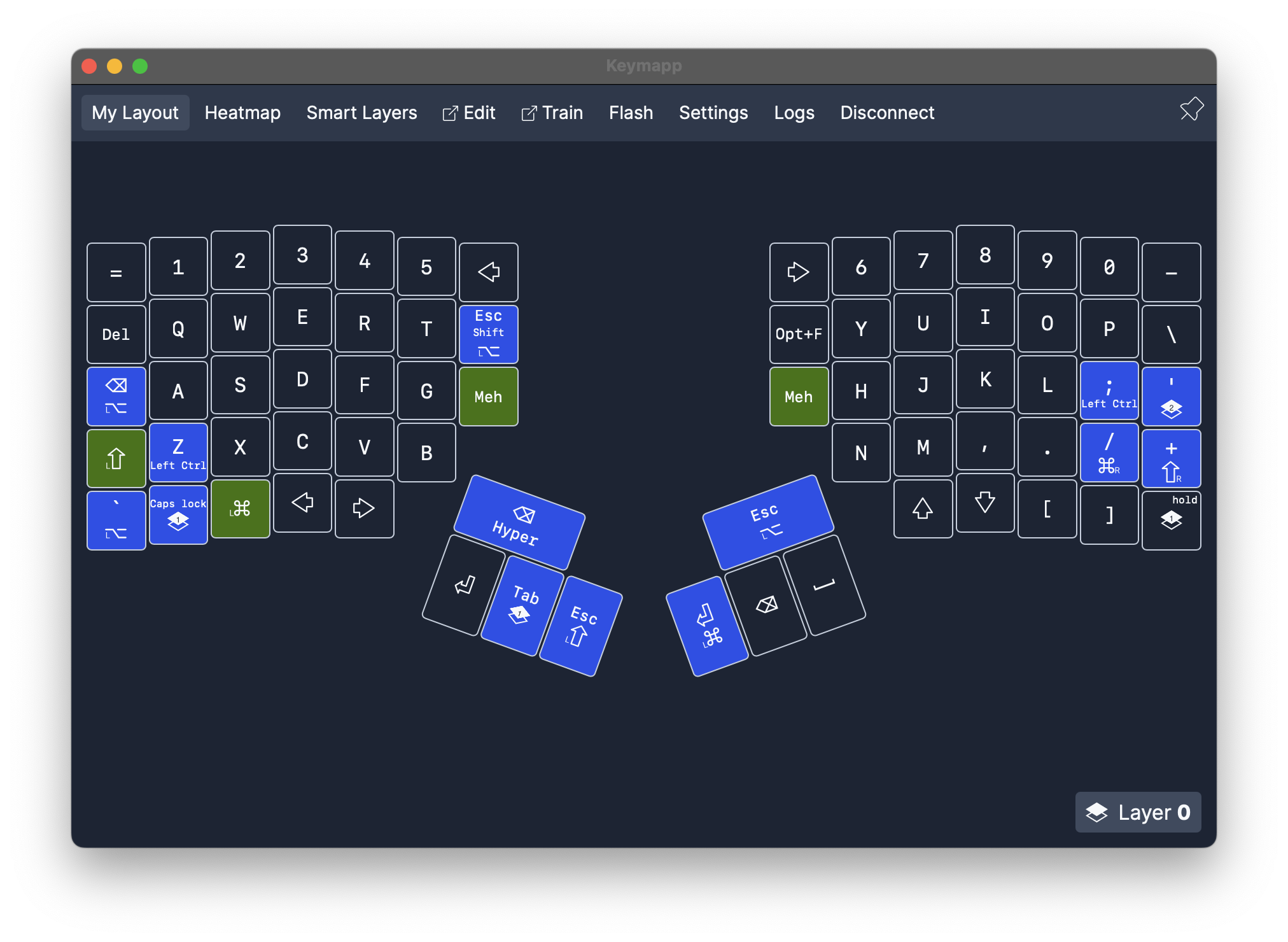Select the apostrophe key with layer 2 tap
This screenshot has height=942, width=1288.
point(1171,396)
